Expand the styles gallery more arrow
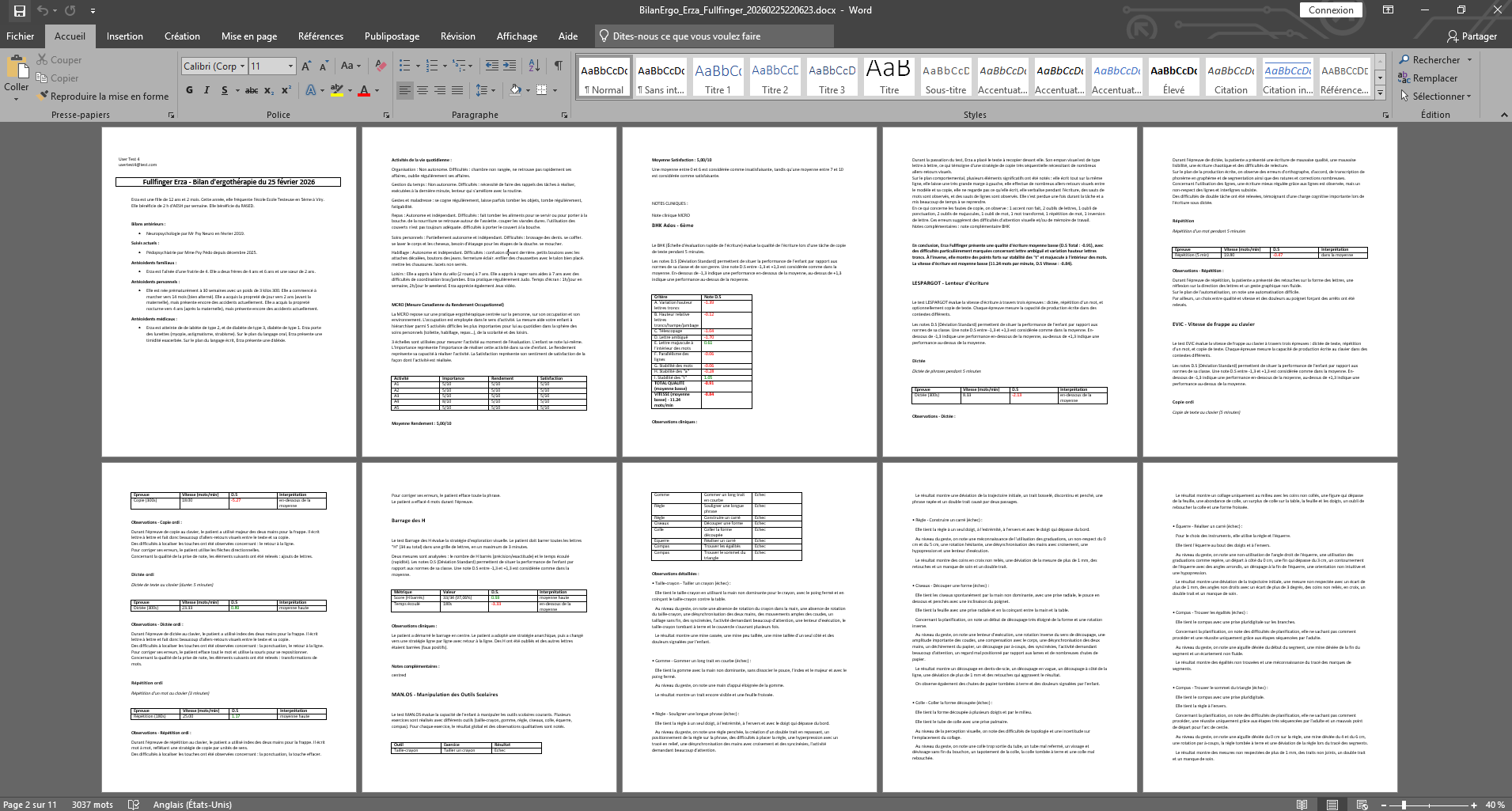The image size is (1512, 811). (1380, 93)
